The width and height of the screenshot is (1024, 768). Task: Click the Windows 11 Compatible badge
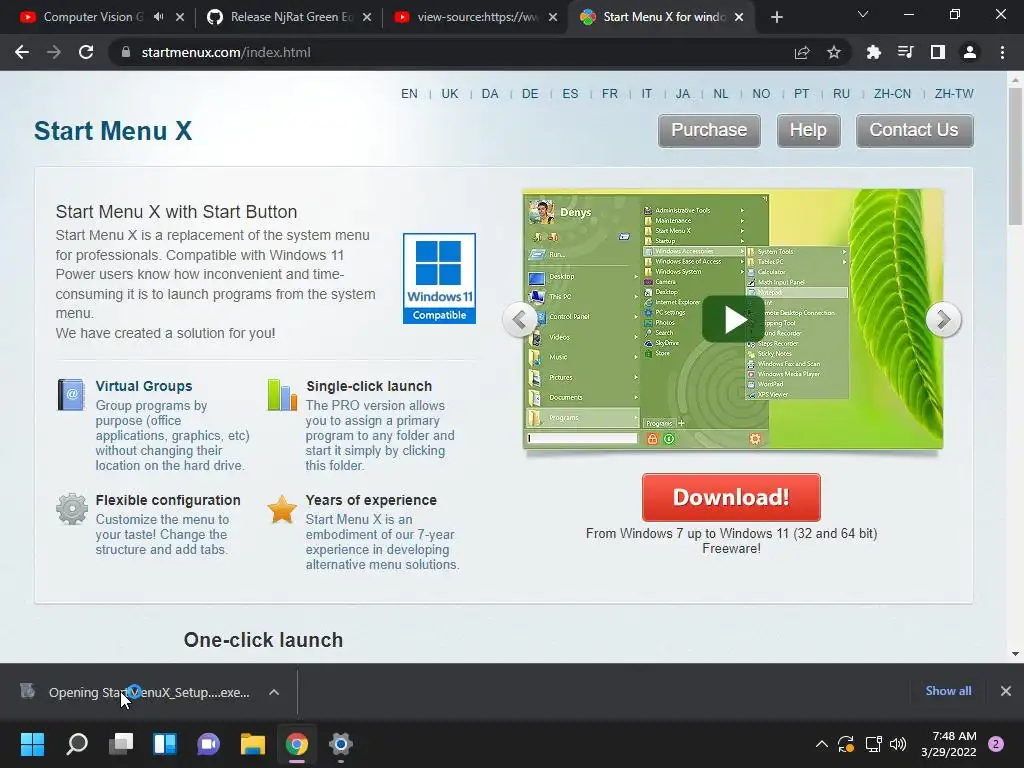point(440,278)
